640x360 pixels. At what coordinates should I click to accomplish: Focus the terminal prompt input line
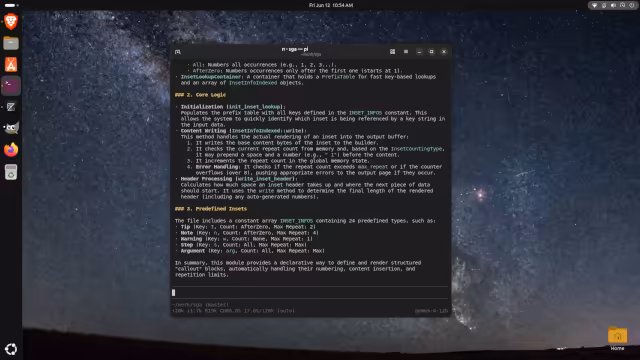[x=310, y=293]
